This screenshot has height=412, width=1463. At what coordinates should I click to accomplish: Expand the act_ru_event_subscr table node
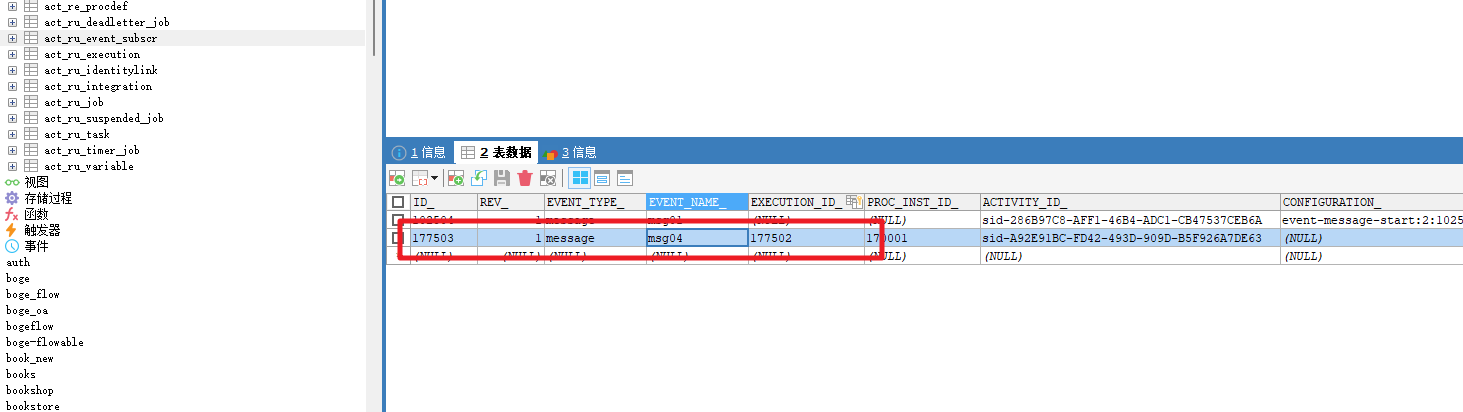12,38
